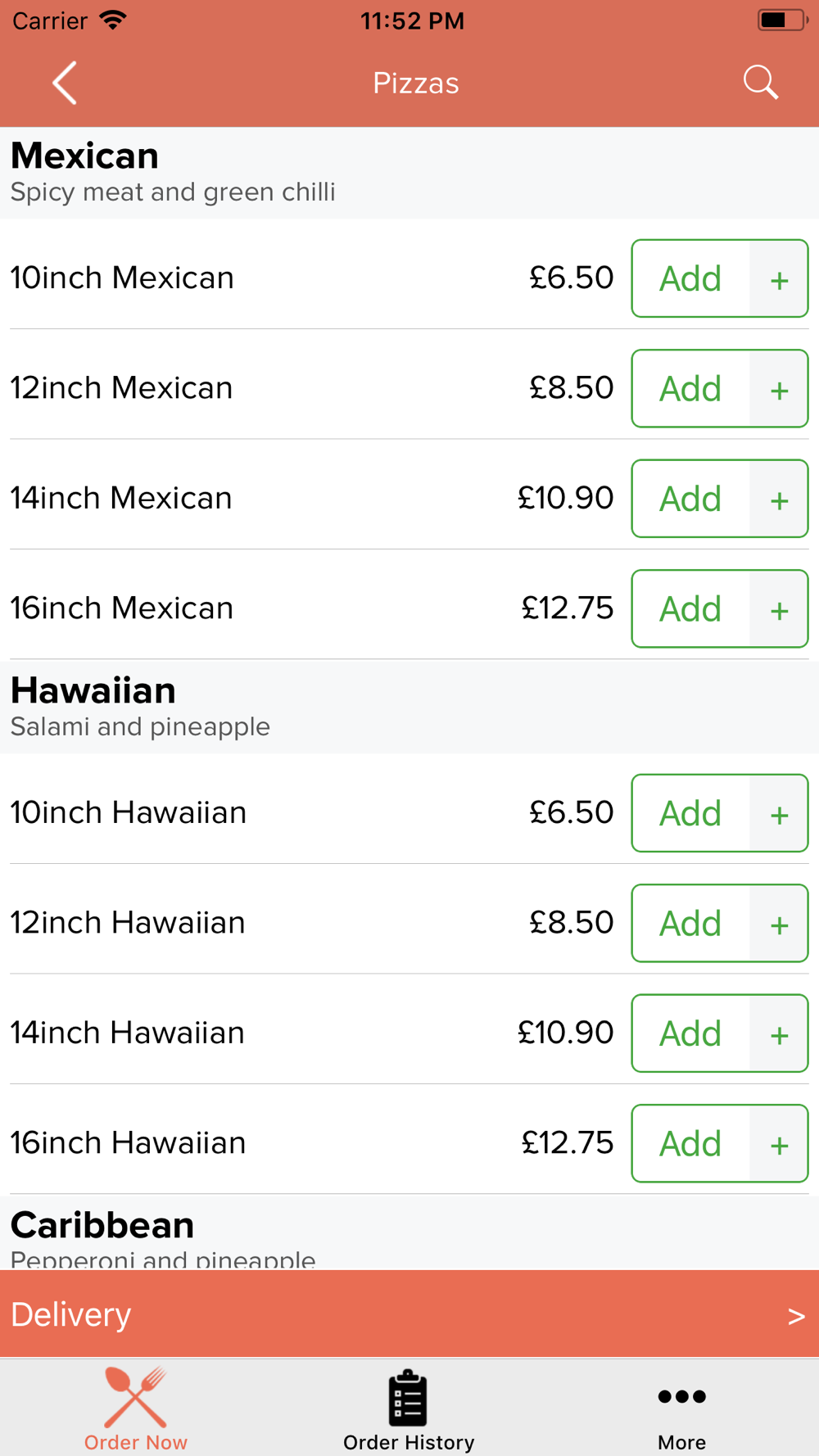Select the 14inch Hawaiian row label
The height and width of the screenshot is (1456, 819).
click(x=128, y=1033)
